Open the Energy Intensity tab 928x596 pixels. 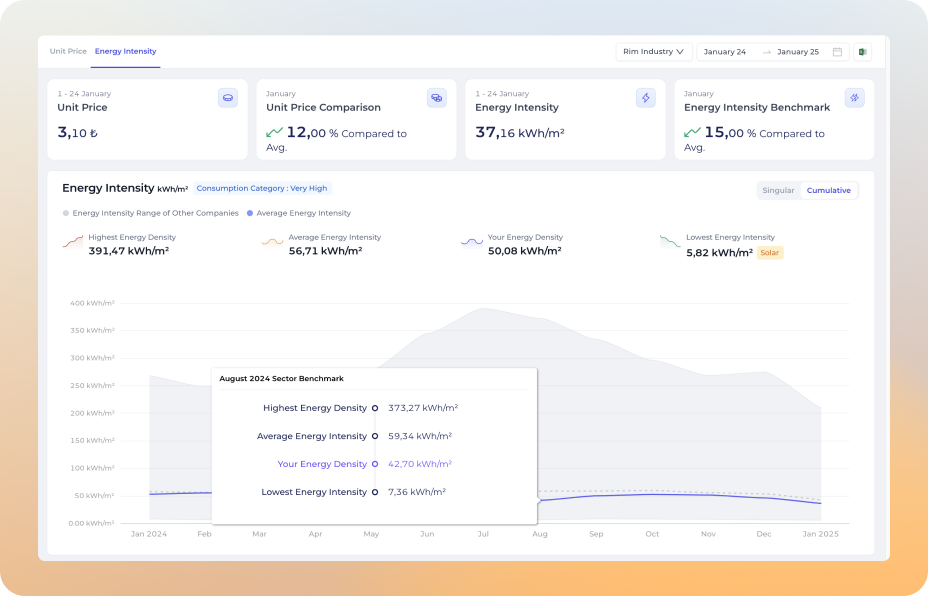coord(125,51)
